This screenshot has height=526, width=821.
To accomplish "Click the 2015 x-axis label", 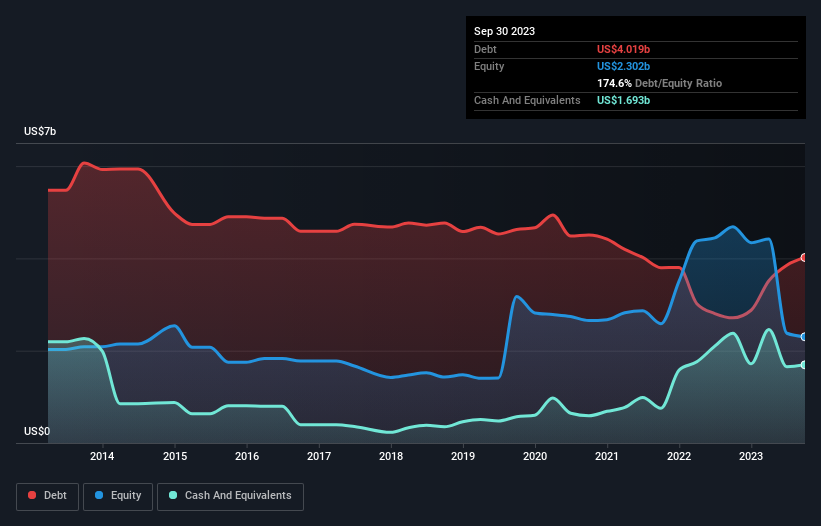I will 175,456.
